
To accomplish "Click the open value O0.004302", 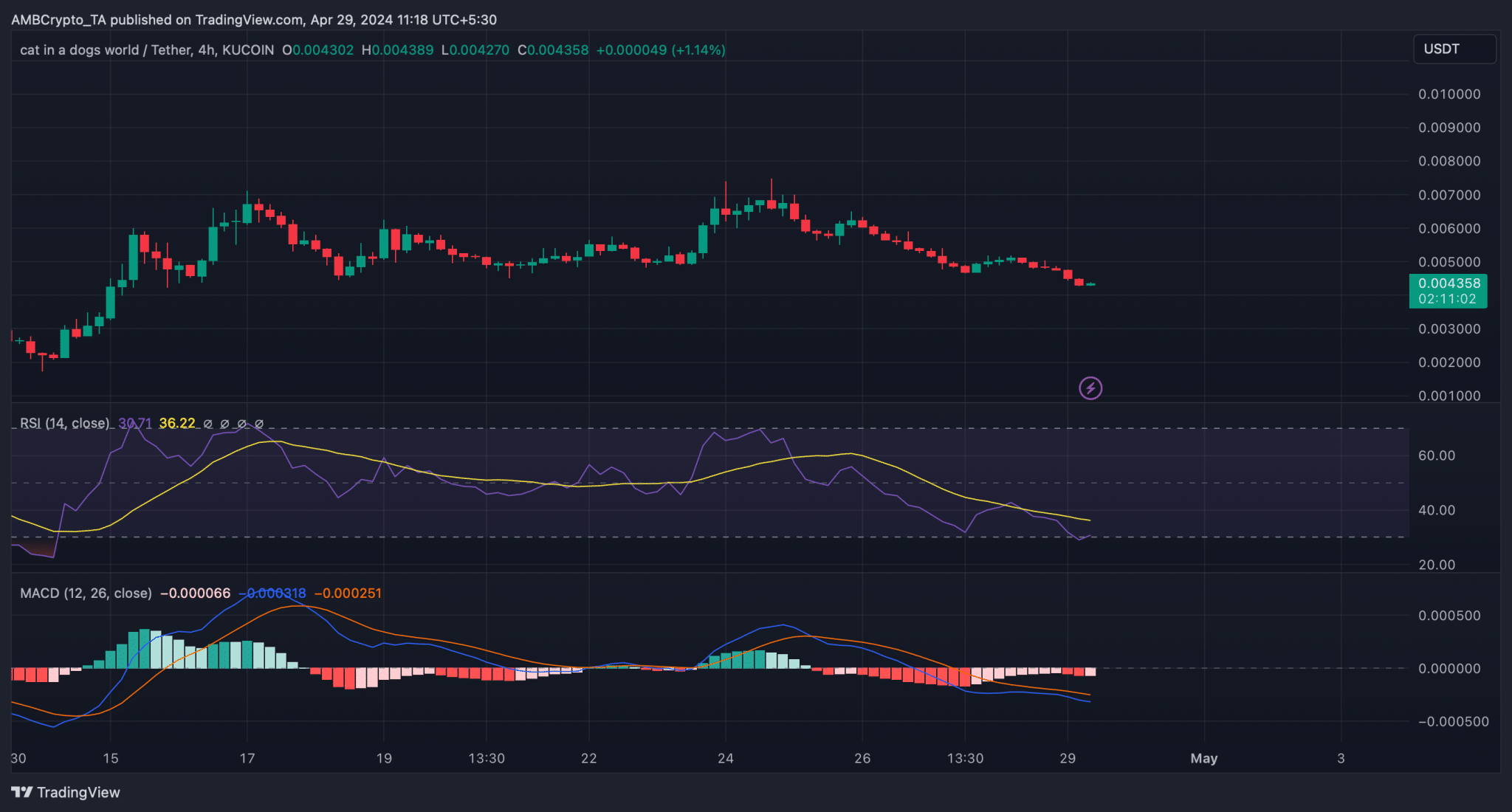I will click(x=318, y=50).
